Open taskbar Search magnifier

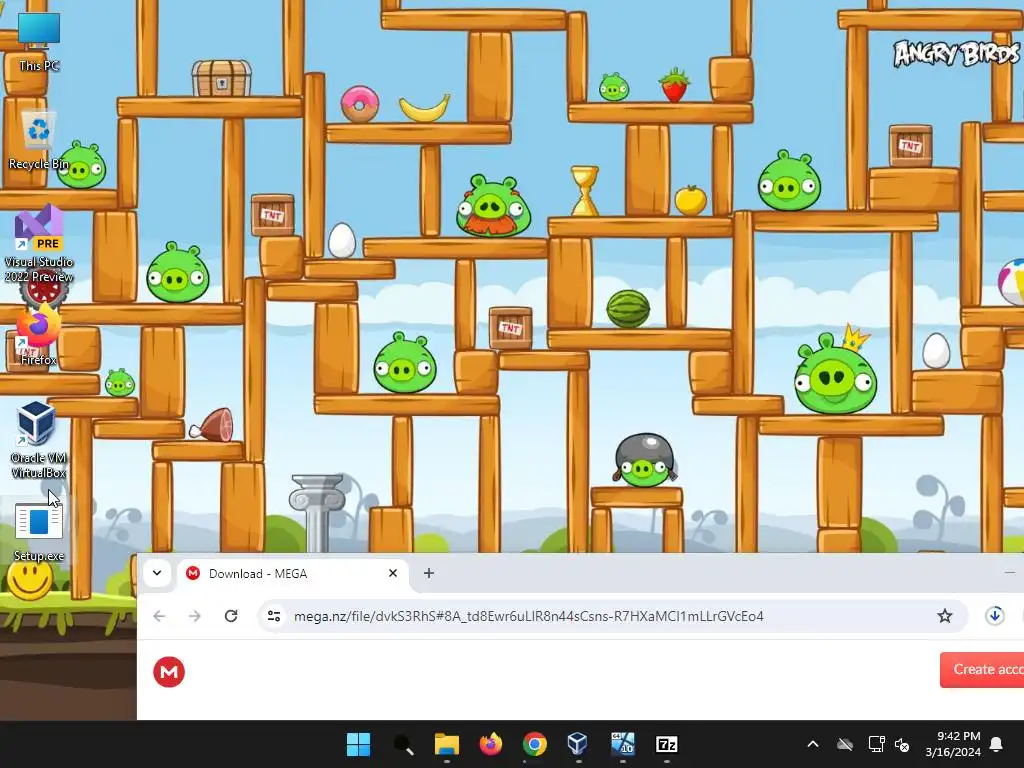403,744
